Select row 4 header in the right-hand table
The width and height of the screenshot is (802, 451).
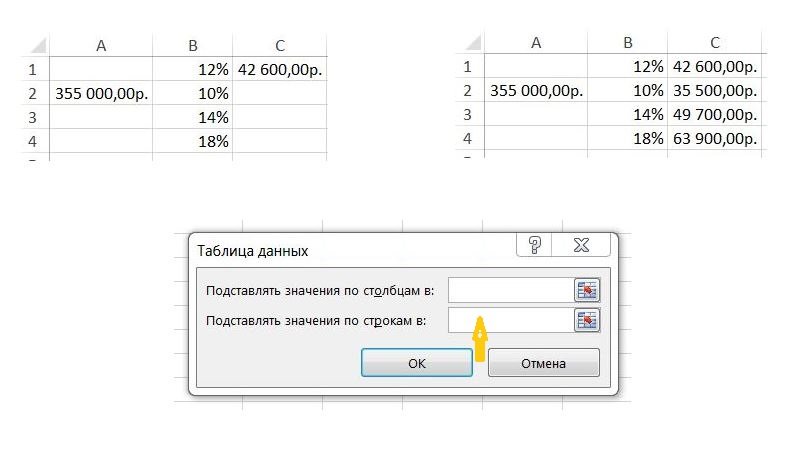point(468,138)
